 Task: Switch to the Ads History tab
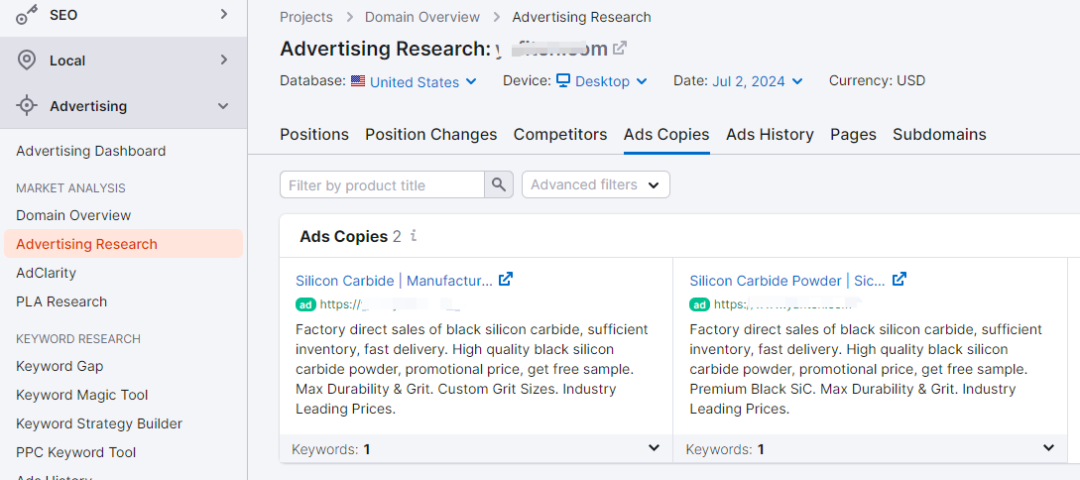pos(769,134)
